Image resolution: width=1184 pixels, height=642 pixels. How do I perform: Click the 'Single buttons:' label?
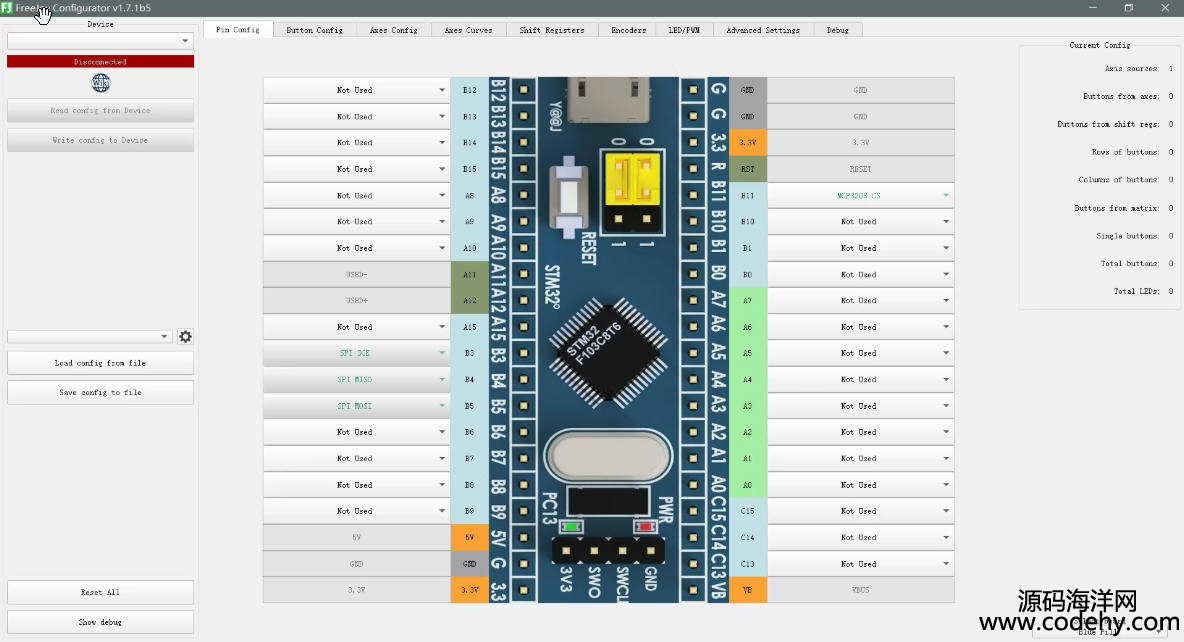click(x=1127, y=236)
